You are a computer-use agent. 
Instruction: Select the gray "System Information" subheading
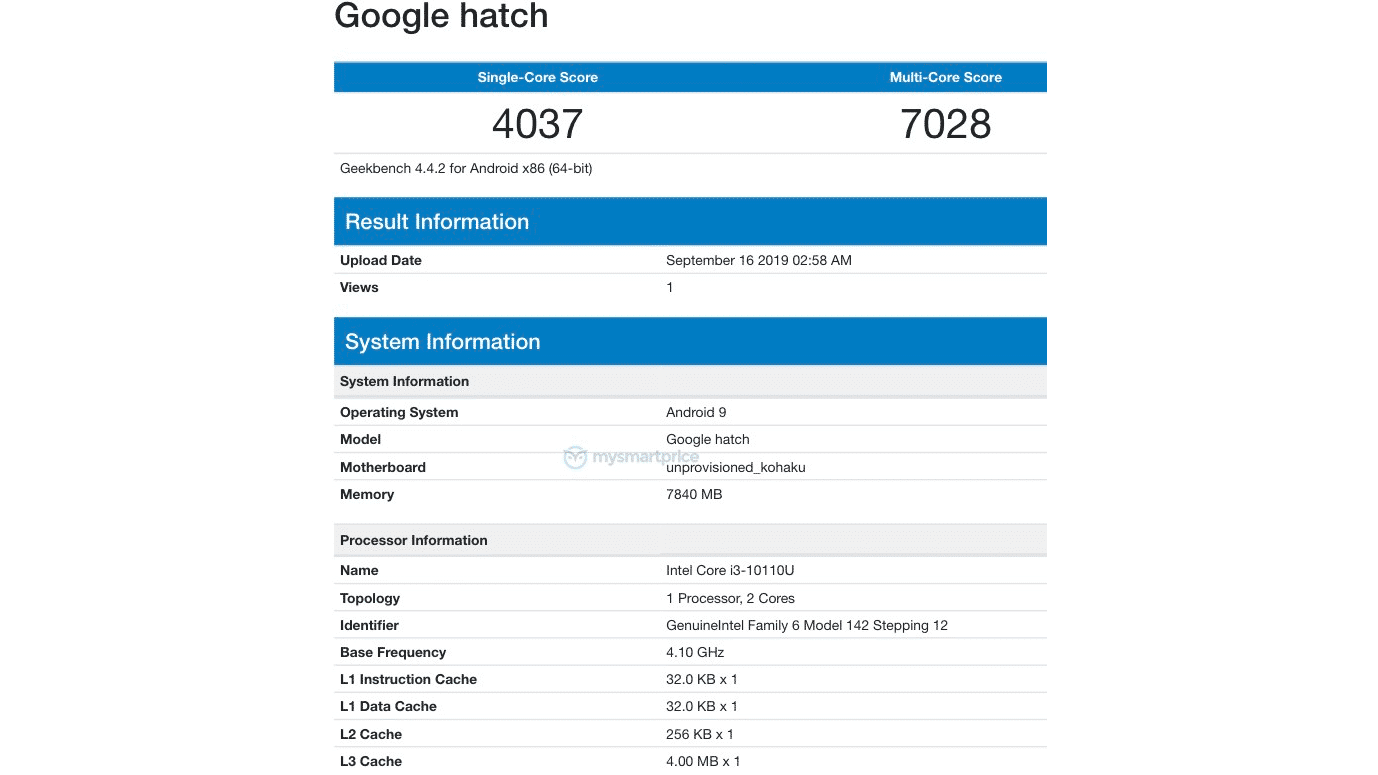(x=404, y=381)
